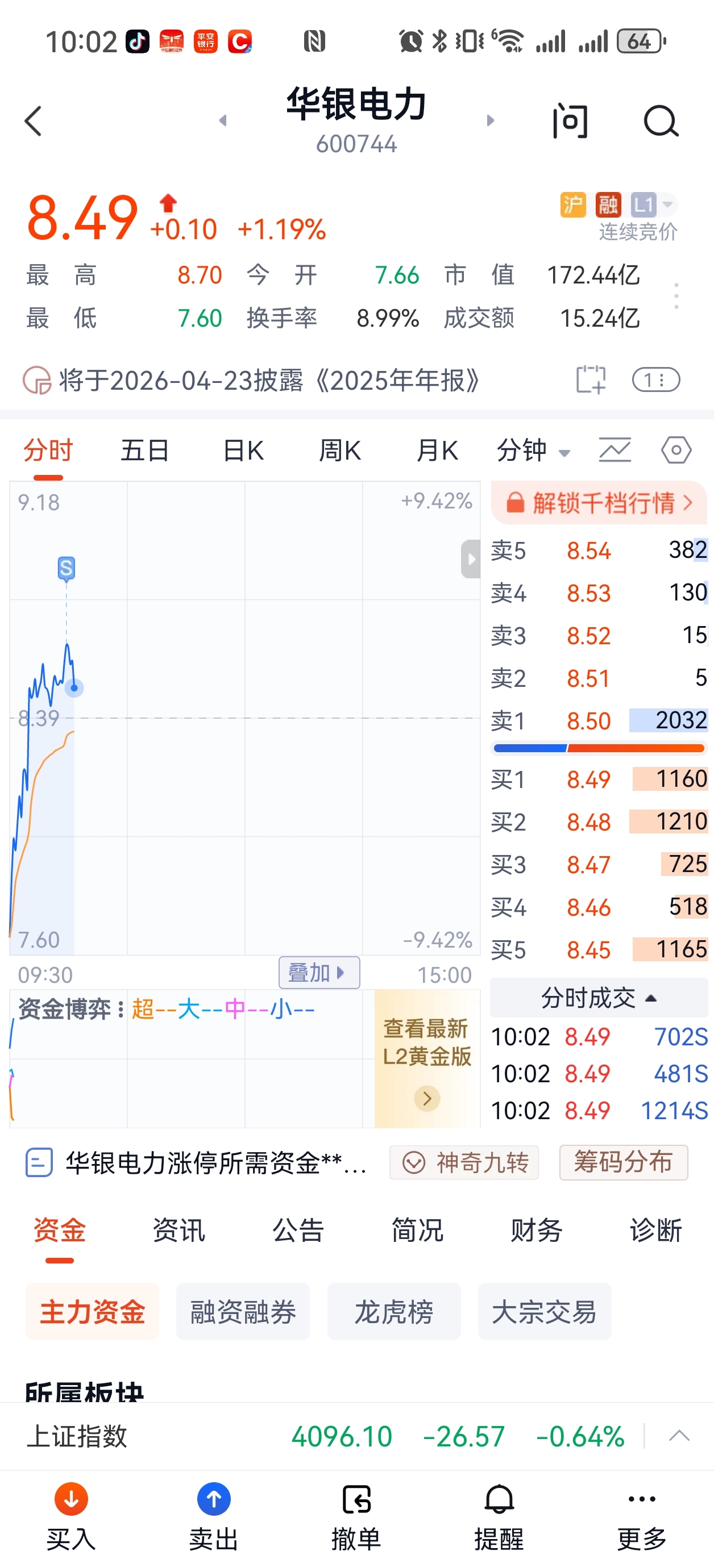Tap the 融 margin trading badge
This screenshot has width=714, height=1568.
point(608,205)
